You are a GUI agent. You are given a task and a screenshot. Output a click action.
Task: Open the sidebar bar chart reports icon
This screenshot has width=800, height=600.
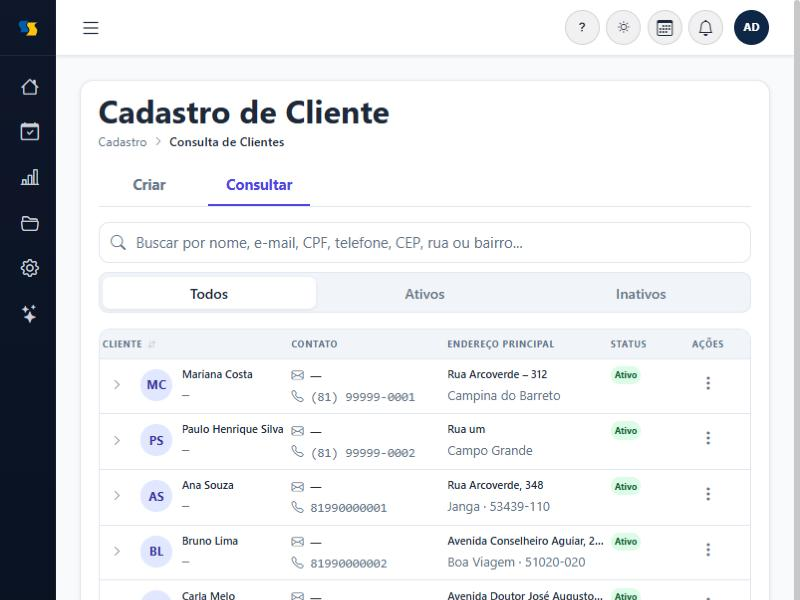tap(30, 177)
